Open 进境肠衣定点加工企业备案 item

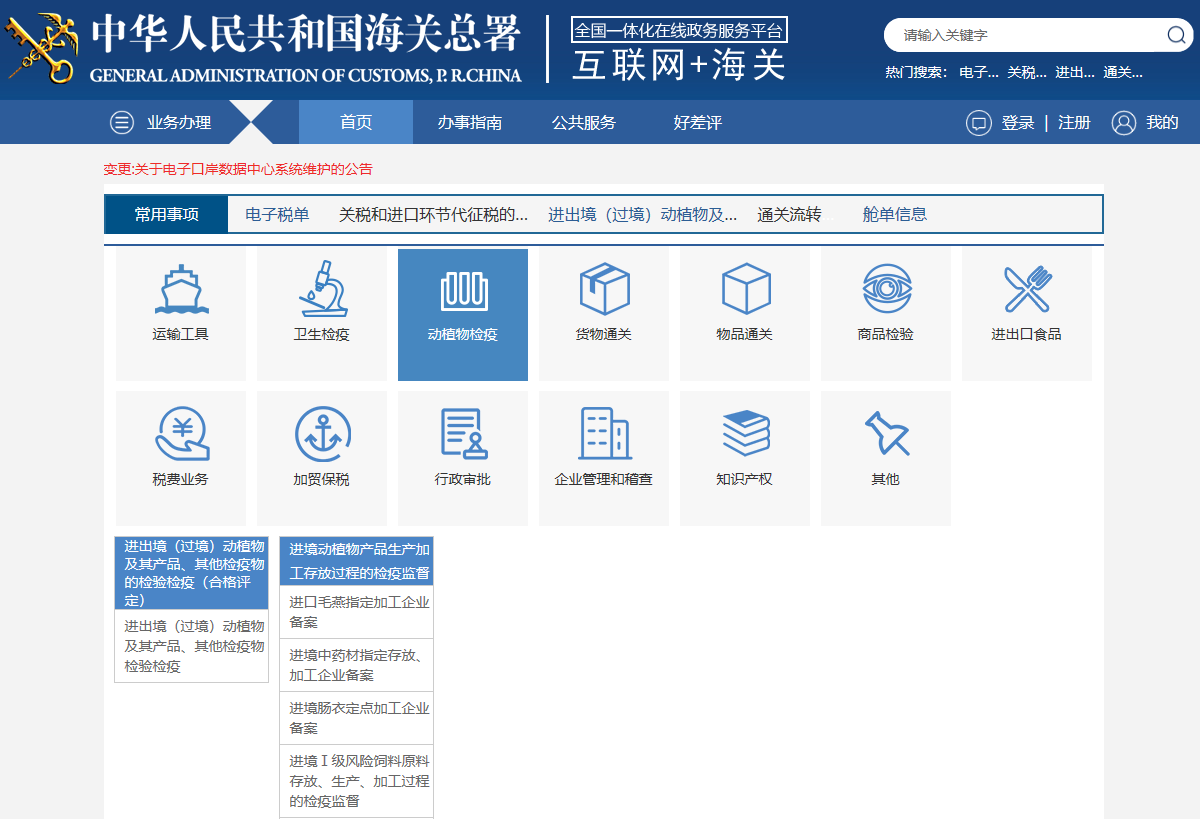356,718
